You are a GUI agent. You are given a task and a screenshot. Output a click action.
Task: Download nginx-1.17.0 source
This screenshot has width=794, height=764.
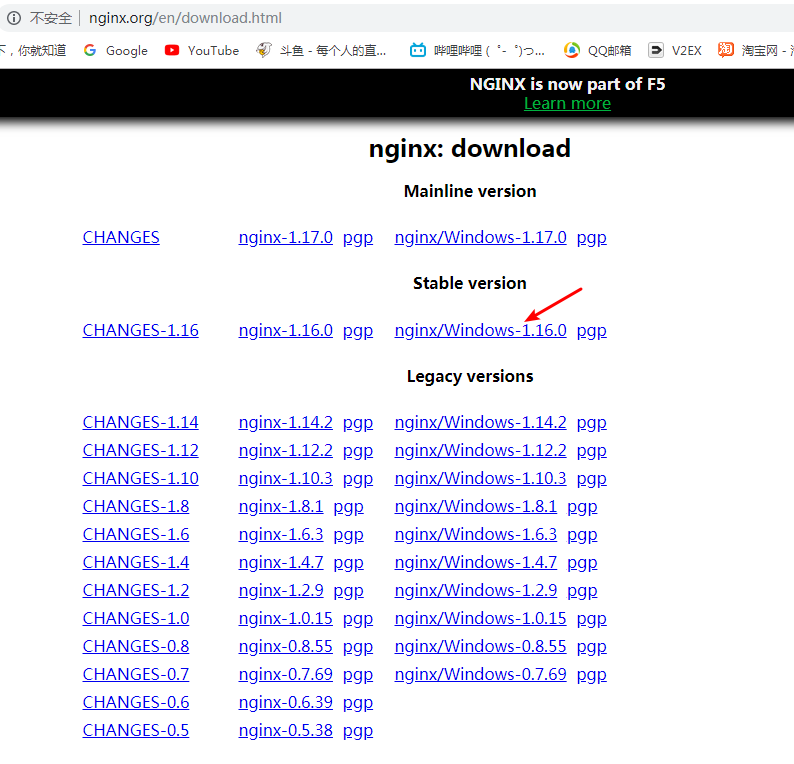coord(286,237)
